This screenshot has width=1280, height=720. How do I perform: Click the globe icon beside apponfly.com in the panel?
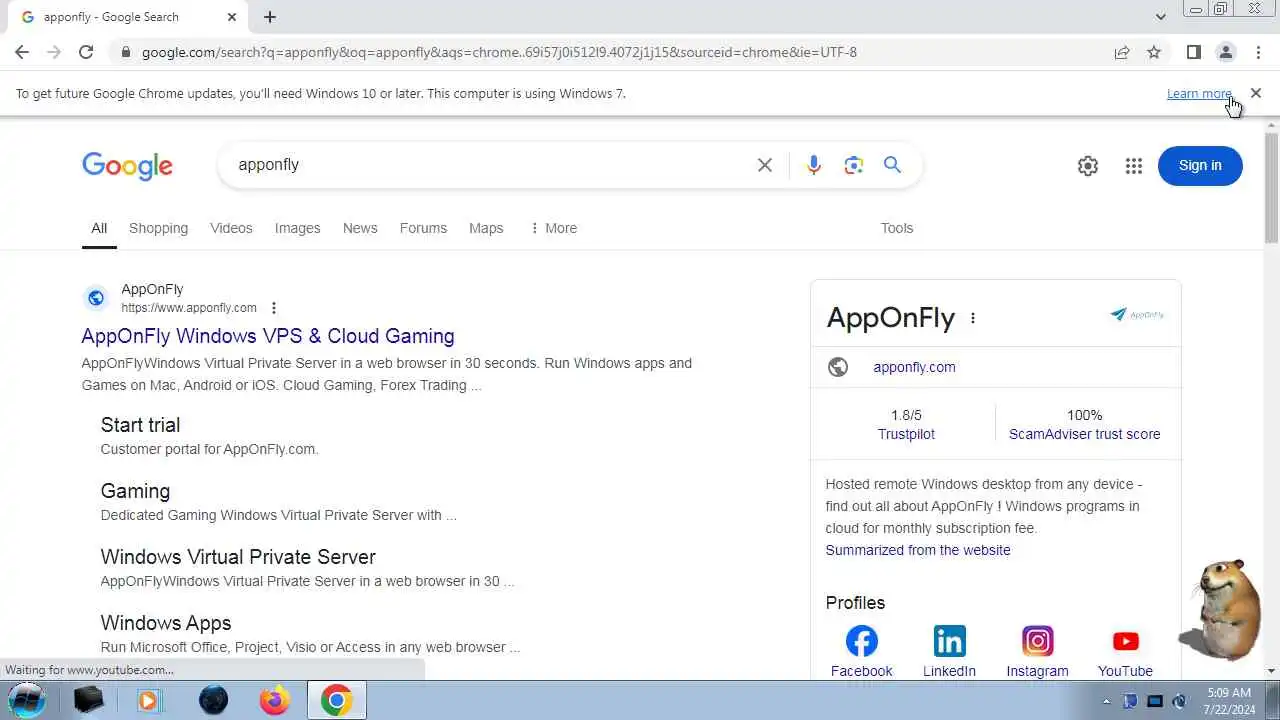(838, 367)
